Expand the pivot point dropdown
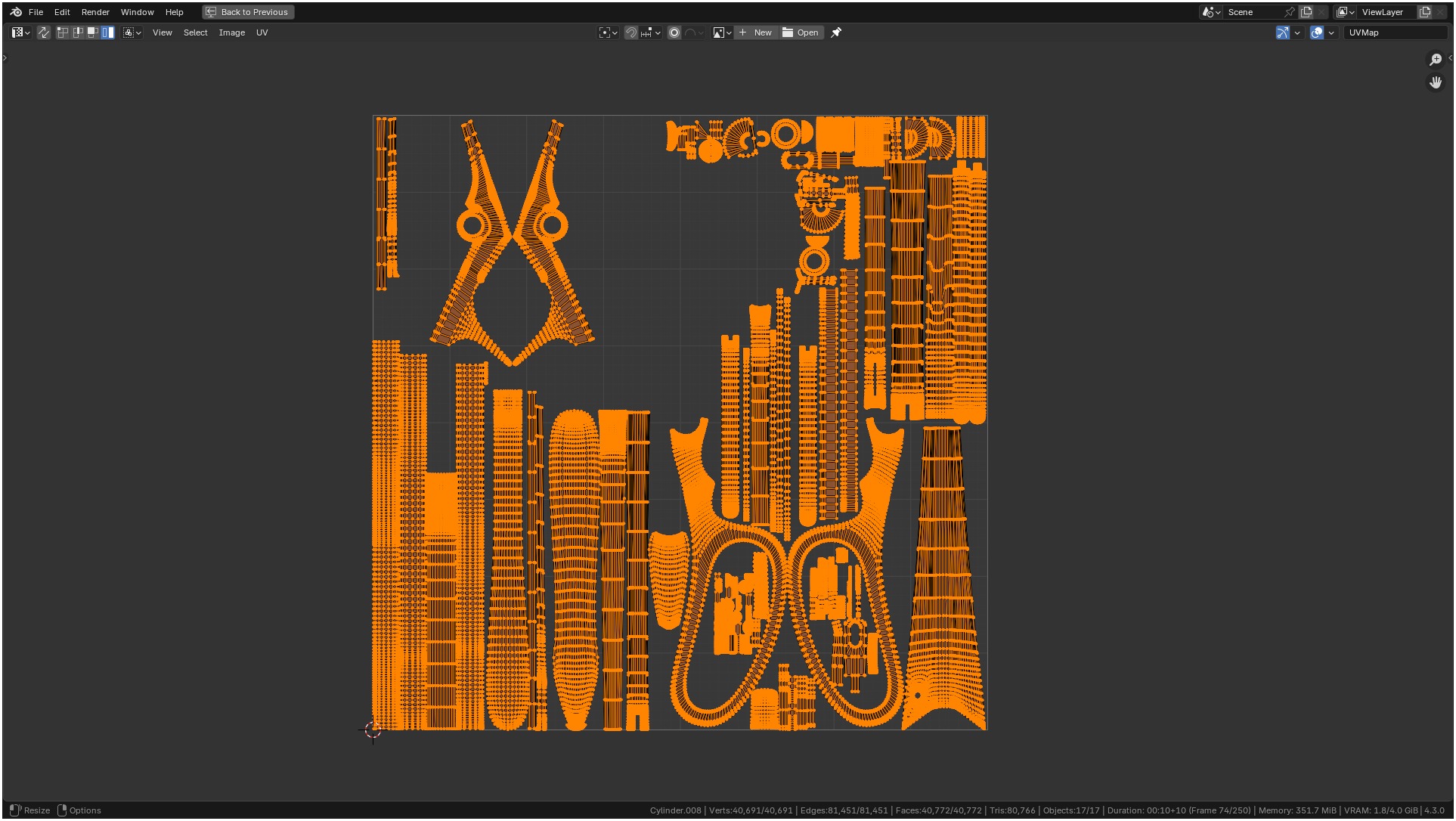 (x=608, y=33)
